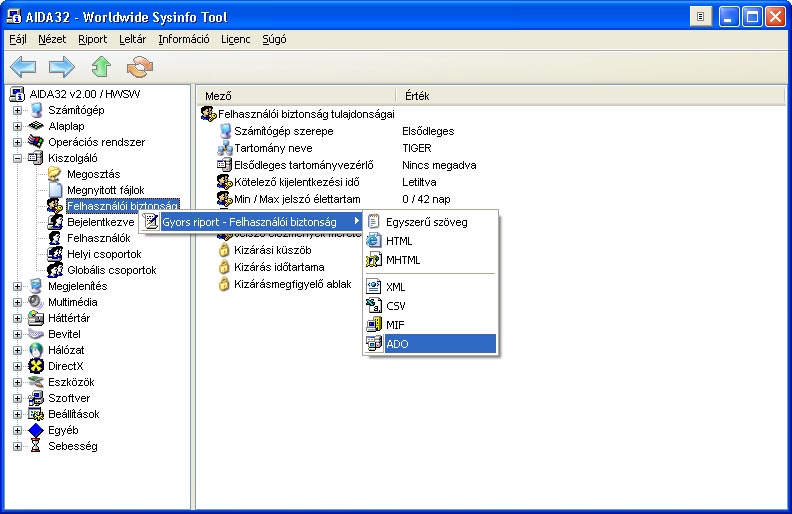Choose XML report format
Image resolution: width=792 pixels, height=514 pixels.
(430, 287)
